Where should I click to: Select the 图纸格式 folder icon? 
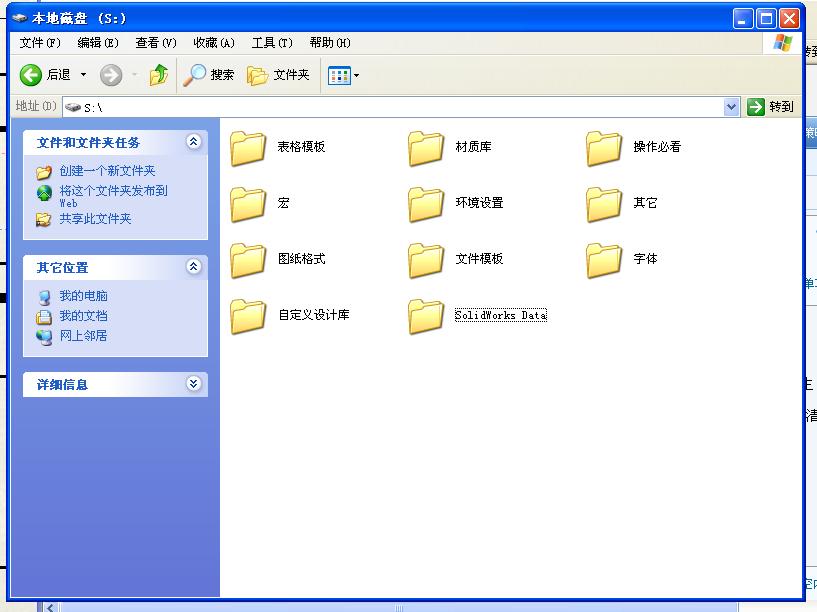pyautogui.click(x=248, y=260)
